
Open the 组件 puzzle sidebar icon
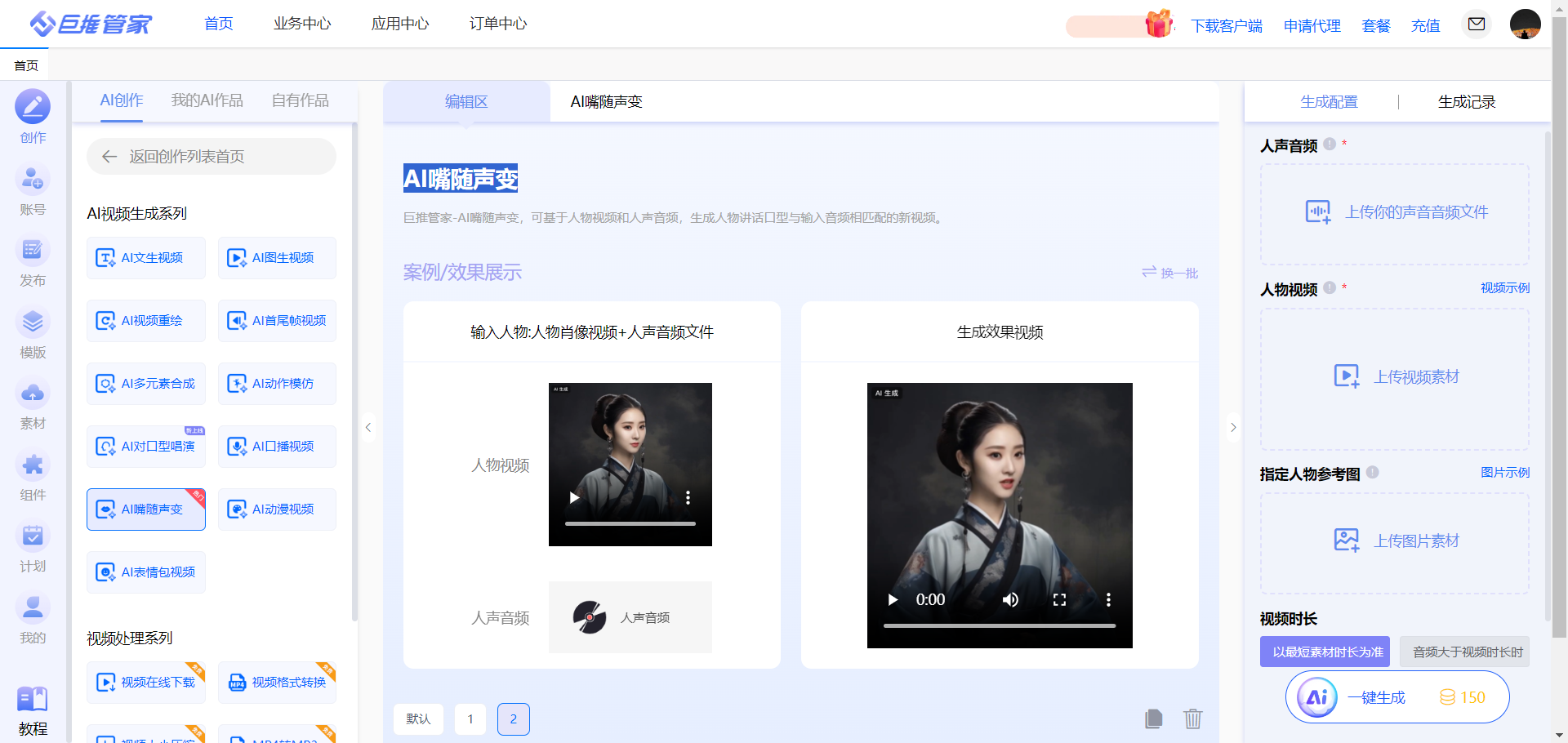click(33, 465)
